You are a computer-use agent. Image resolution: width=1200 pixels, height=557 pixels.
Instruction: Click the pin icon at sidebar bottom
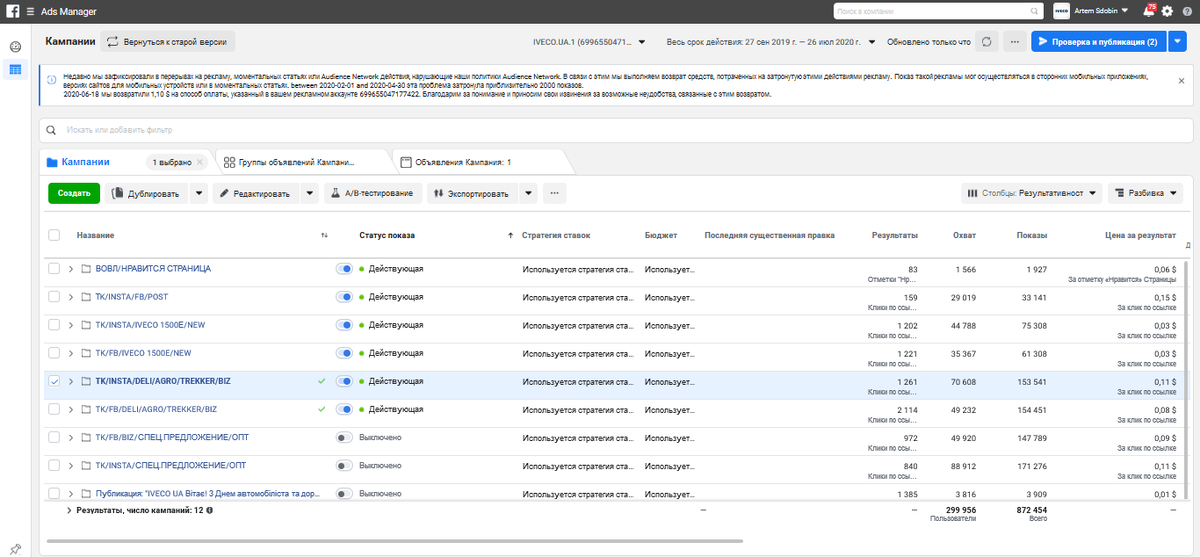[15, 548]
